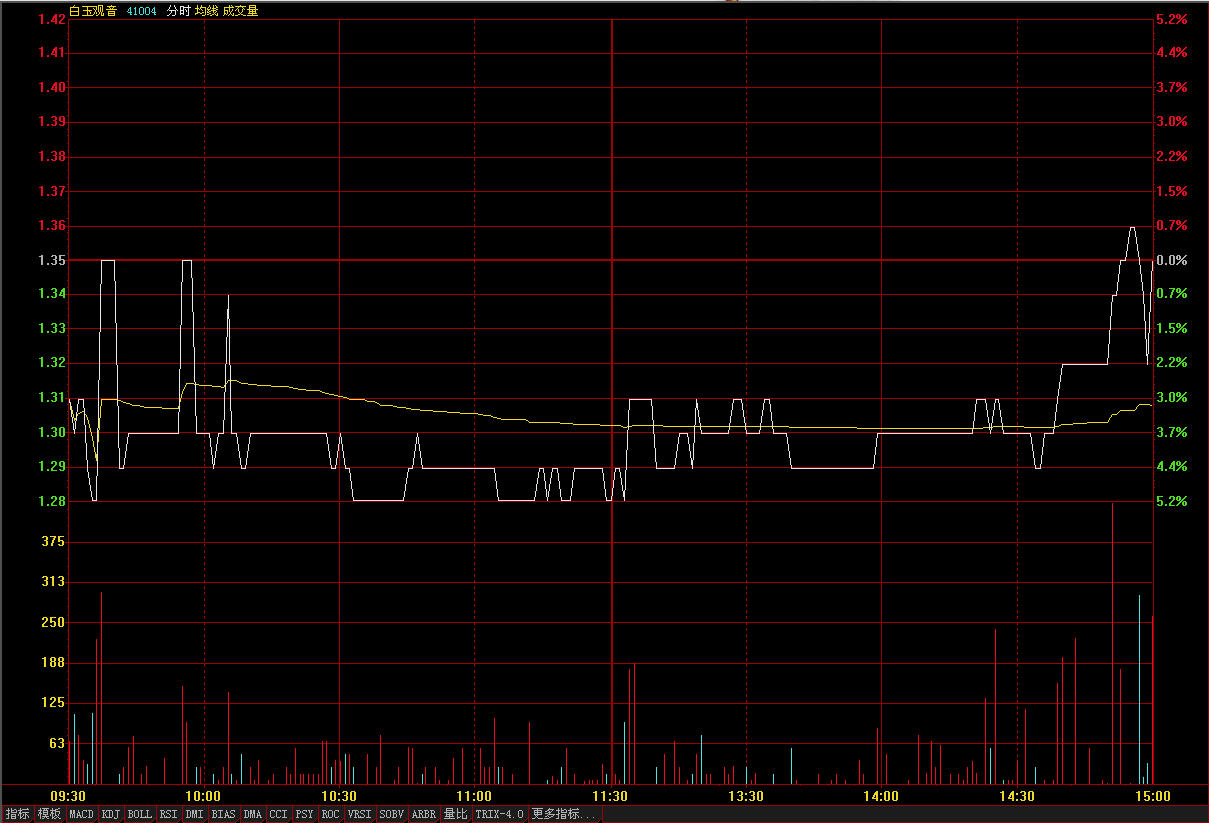Open the 模板 template tab
Image resolution: width=1209 pixels, height=823 pixels.
[50, 814]
